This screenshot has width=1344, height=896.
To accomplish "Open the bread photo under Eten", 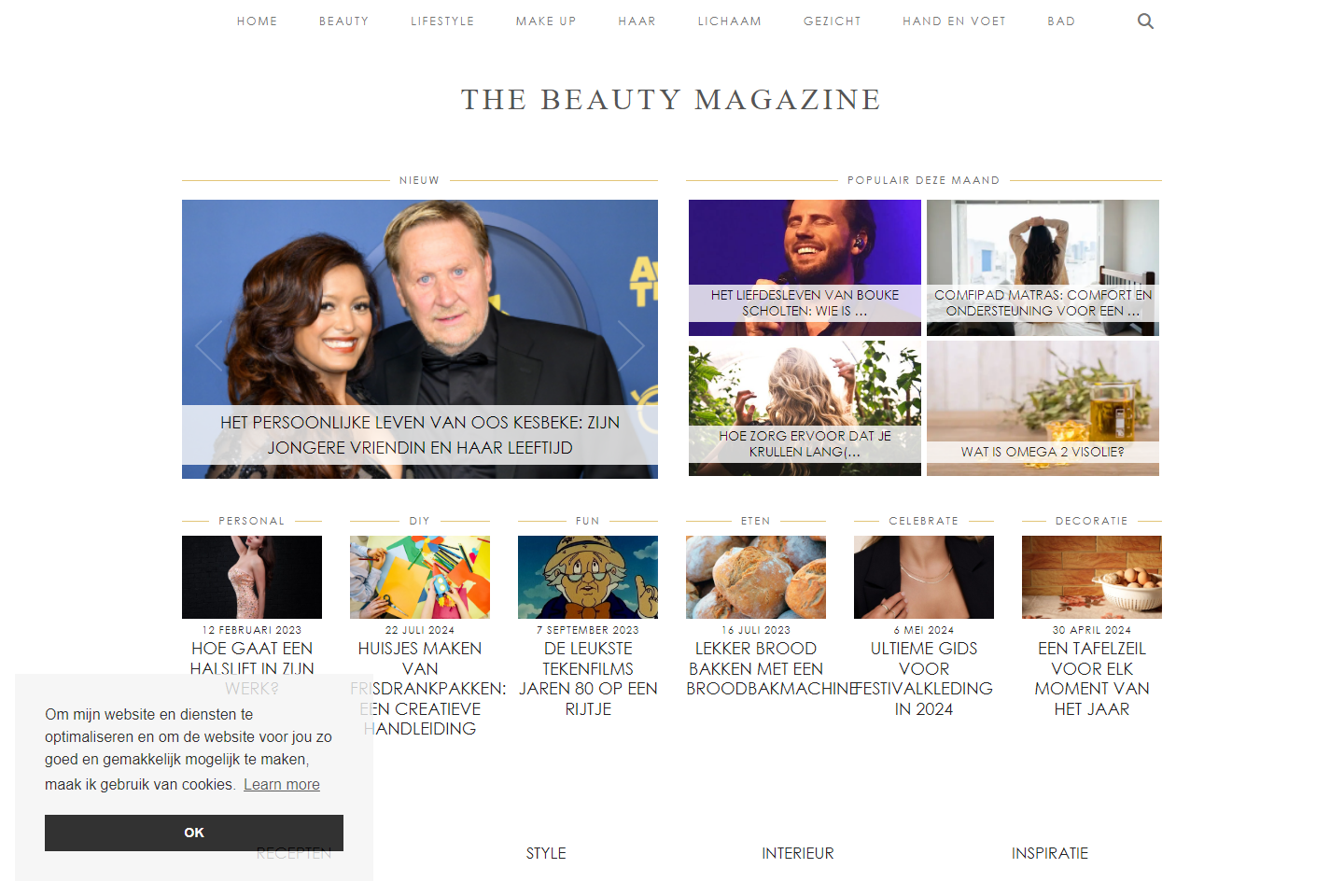I will 756,577.
